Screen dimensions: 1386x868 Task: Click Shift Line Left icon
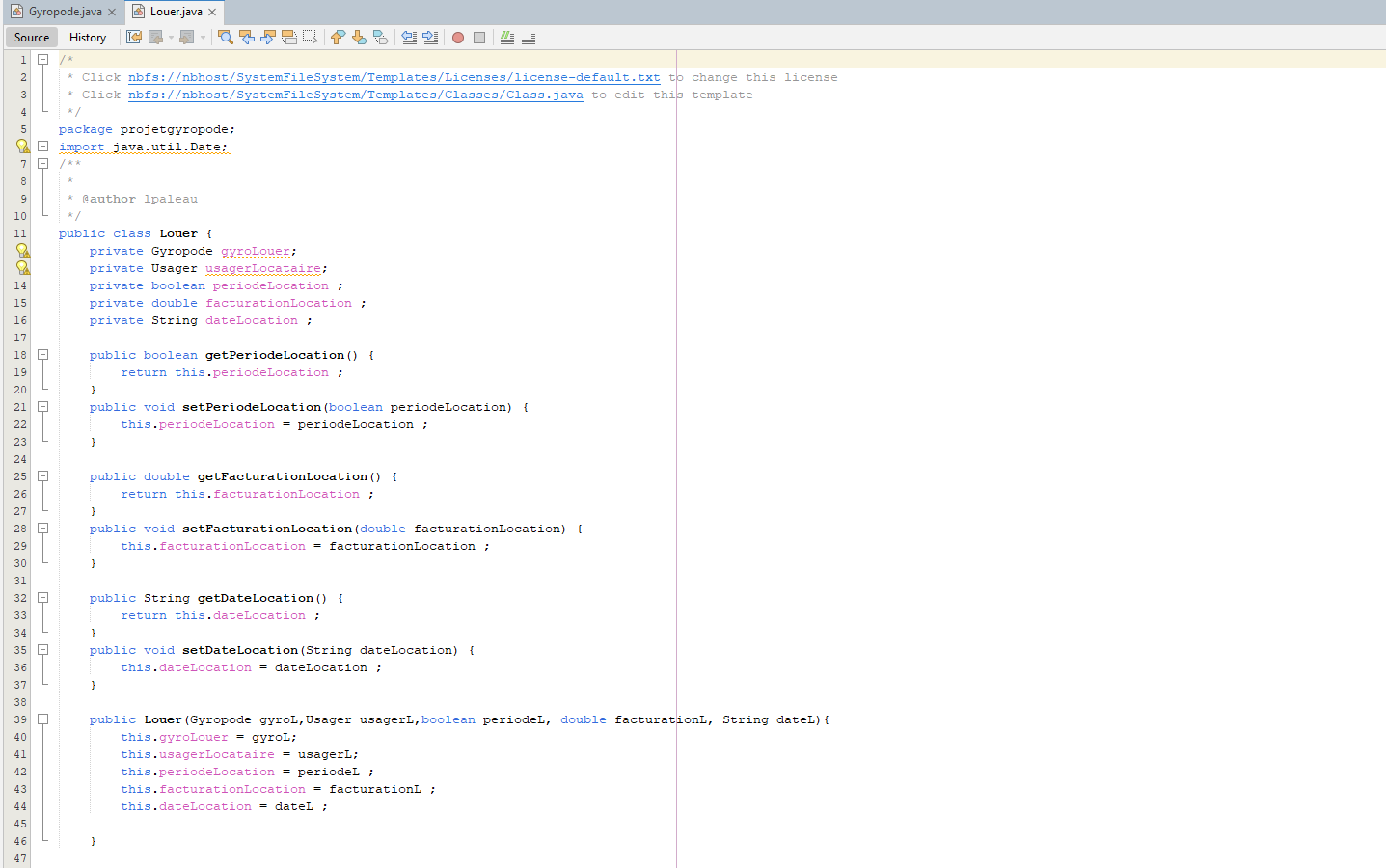point(409,38)
